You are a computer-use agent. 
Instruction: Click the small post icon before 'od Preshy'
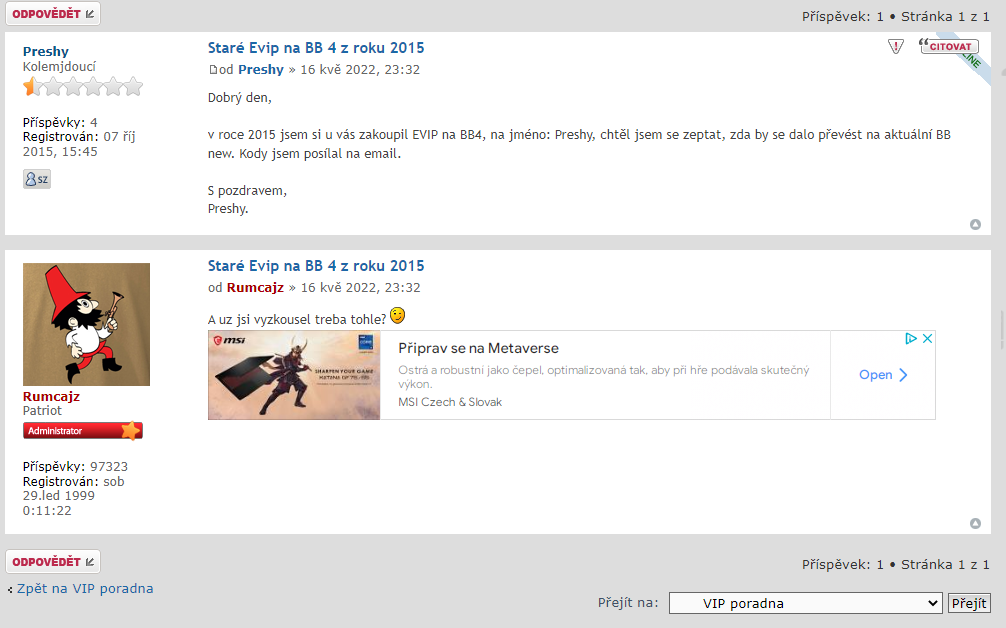tap(212, 70)
